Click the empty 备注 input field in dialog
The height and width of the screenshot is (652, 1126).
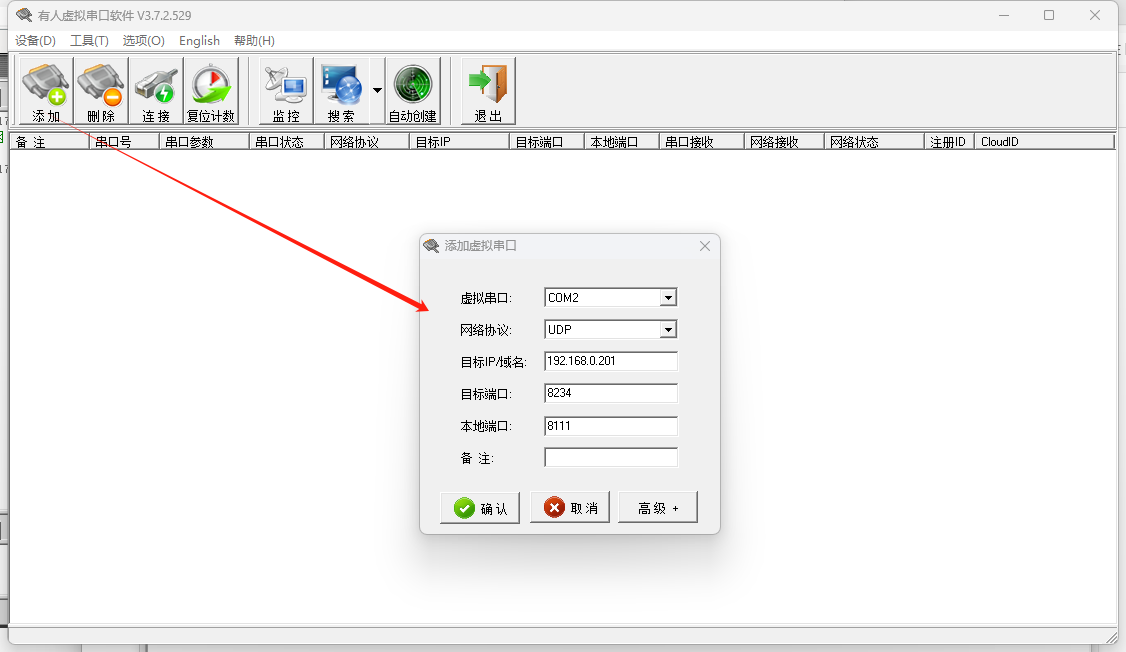click(610, 457)
